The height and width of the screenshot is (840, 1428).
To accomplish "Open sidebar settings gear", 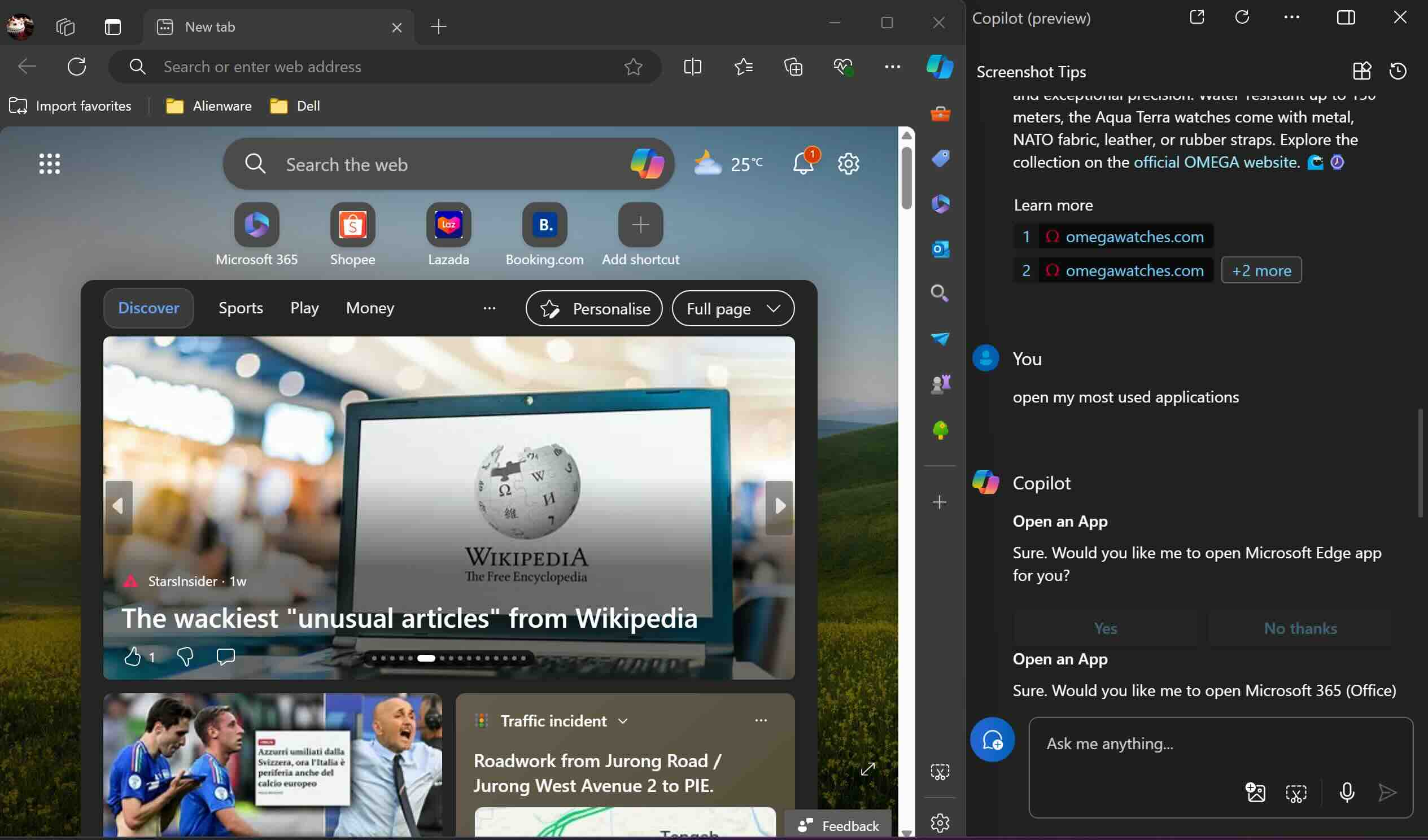I will click(x=940, y=823).
